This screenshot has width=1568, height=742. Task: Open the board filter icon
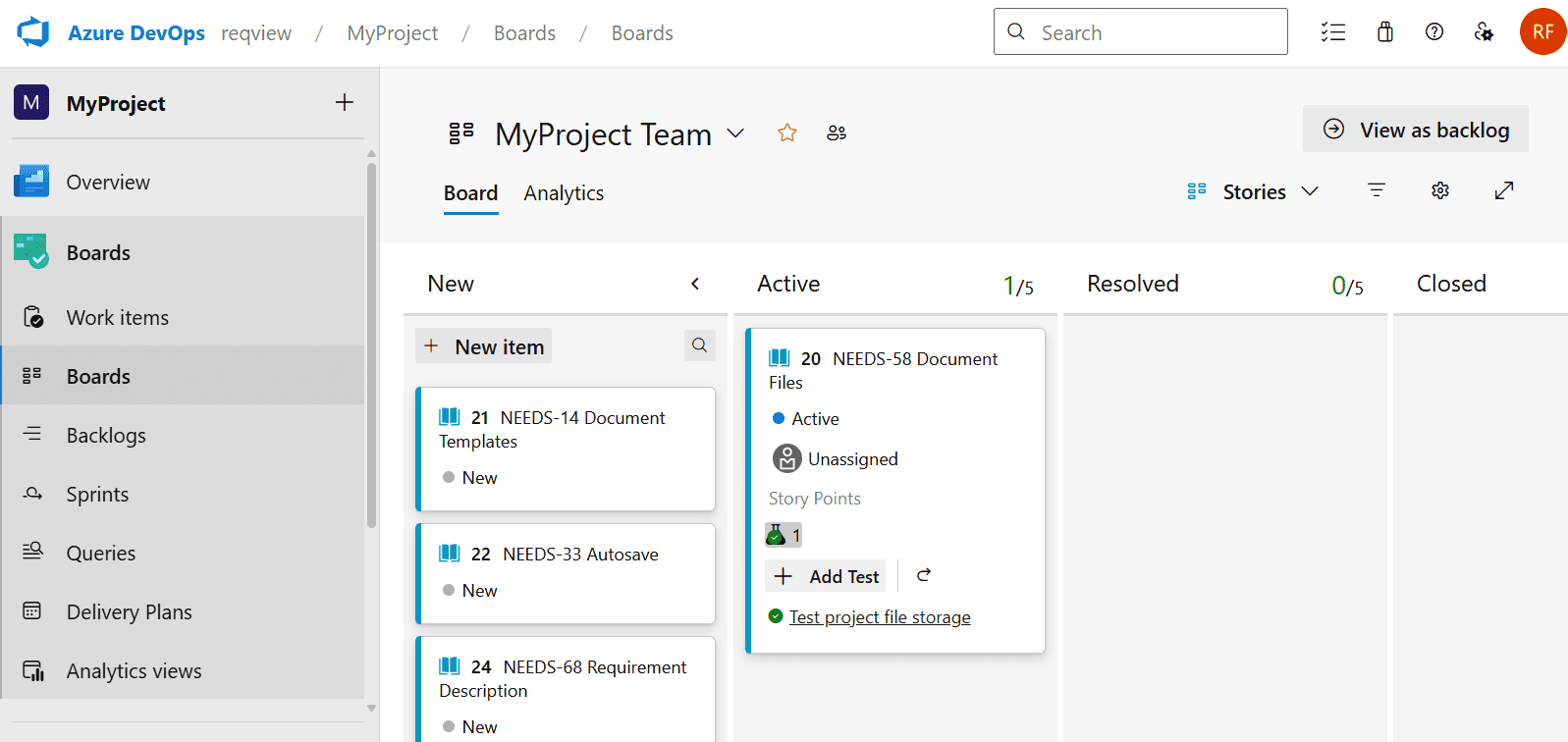1377,190
